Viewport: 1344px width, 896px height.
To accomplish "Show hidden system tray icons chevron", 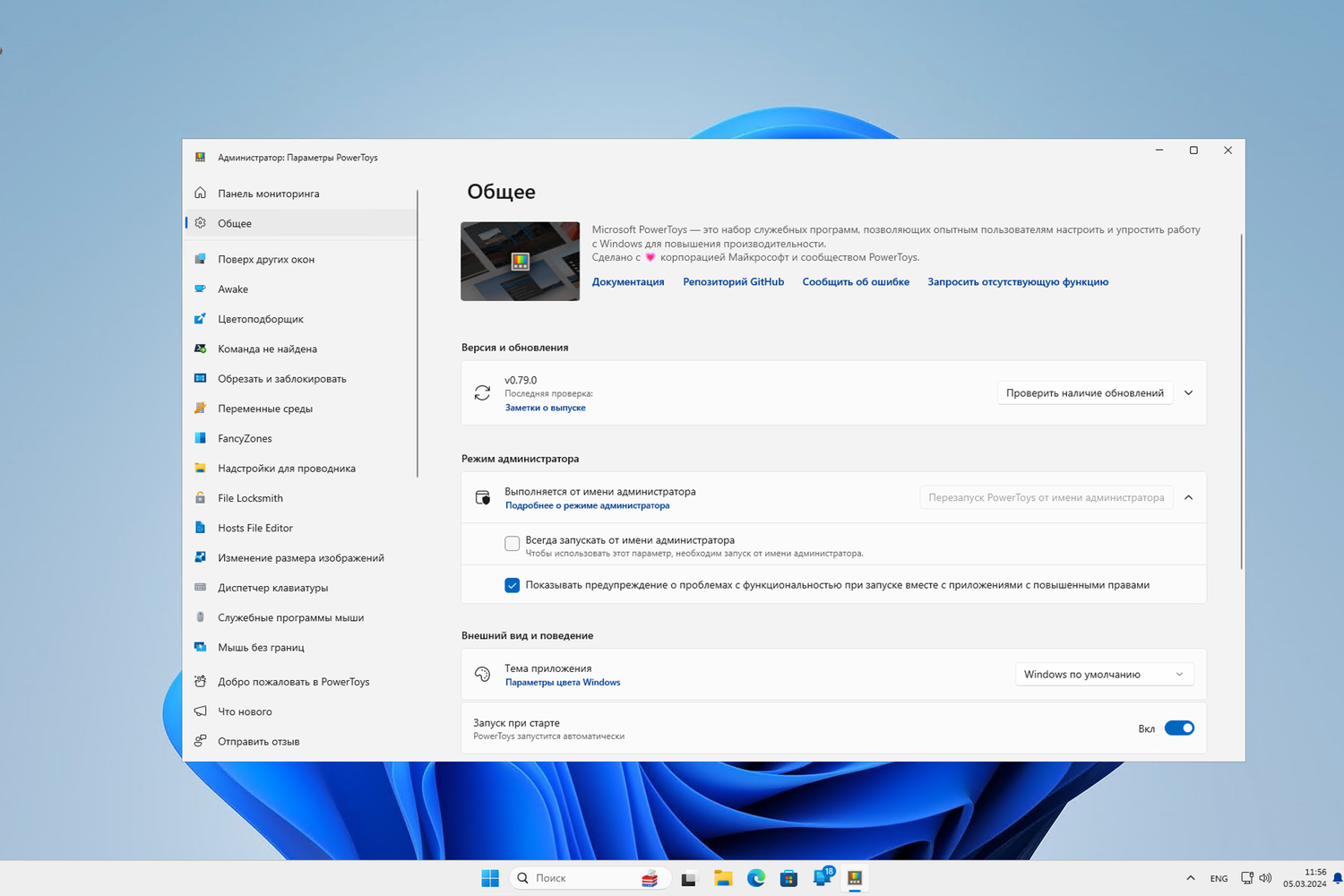I will click(1190, 878).
